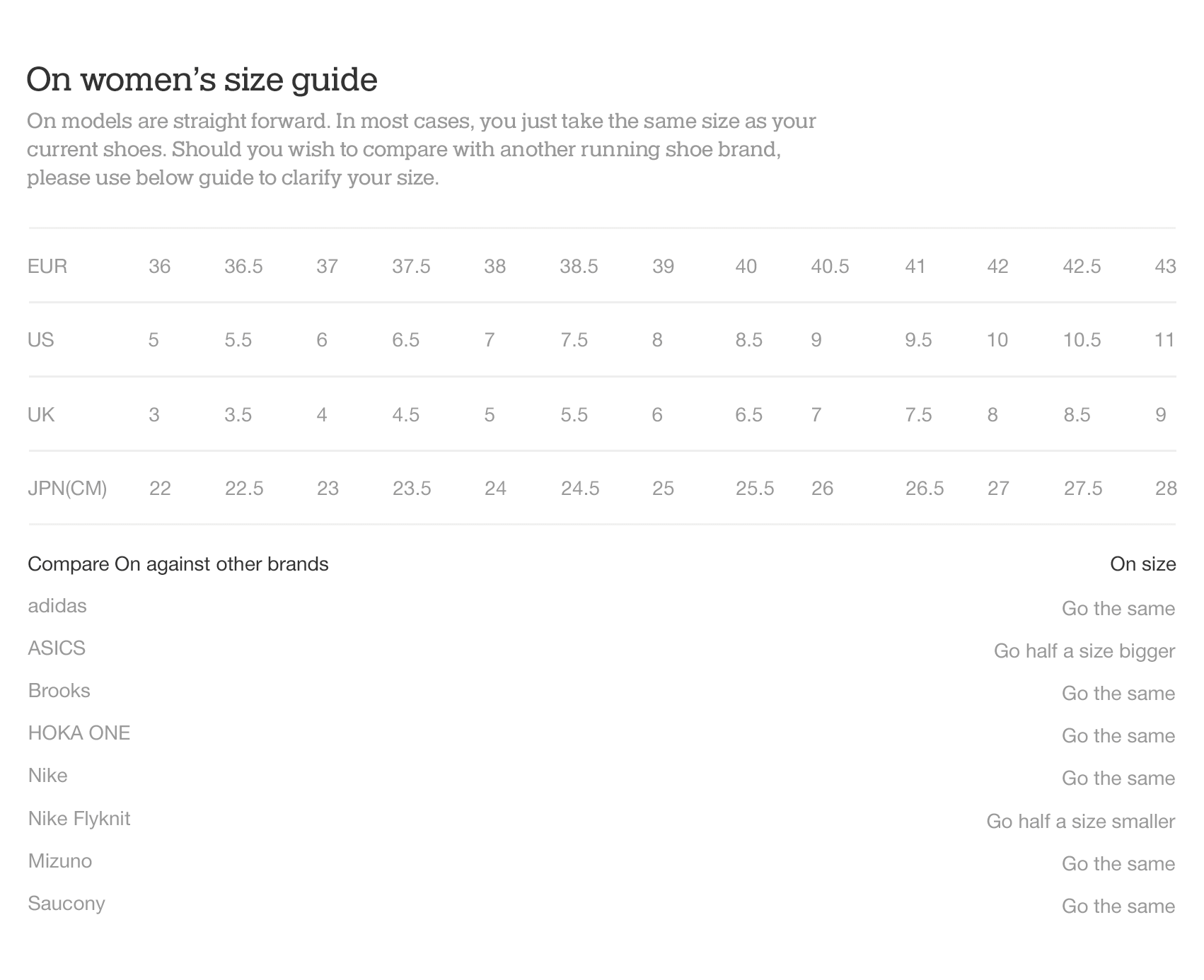This screenshot has height=980, width=1204.
Task: Click the Mizuno brand name
Action: click(60, 861)
